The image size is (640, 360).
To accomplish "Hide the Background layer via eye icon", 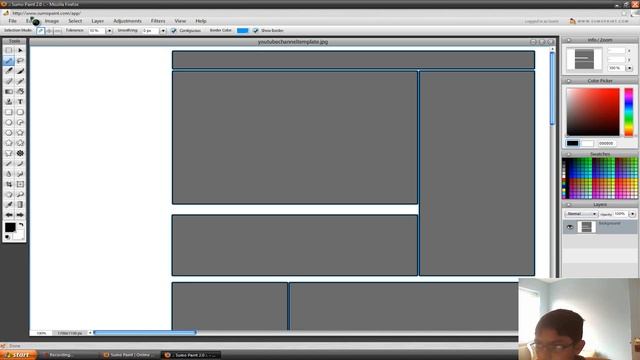I will (570, 227).
